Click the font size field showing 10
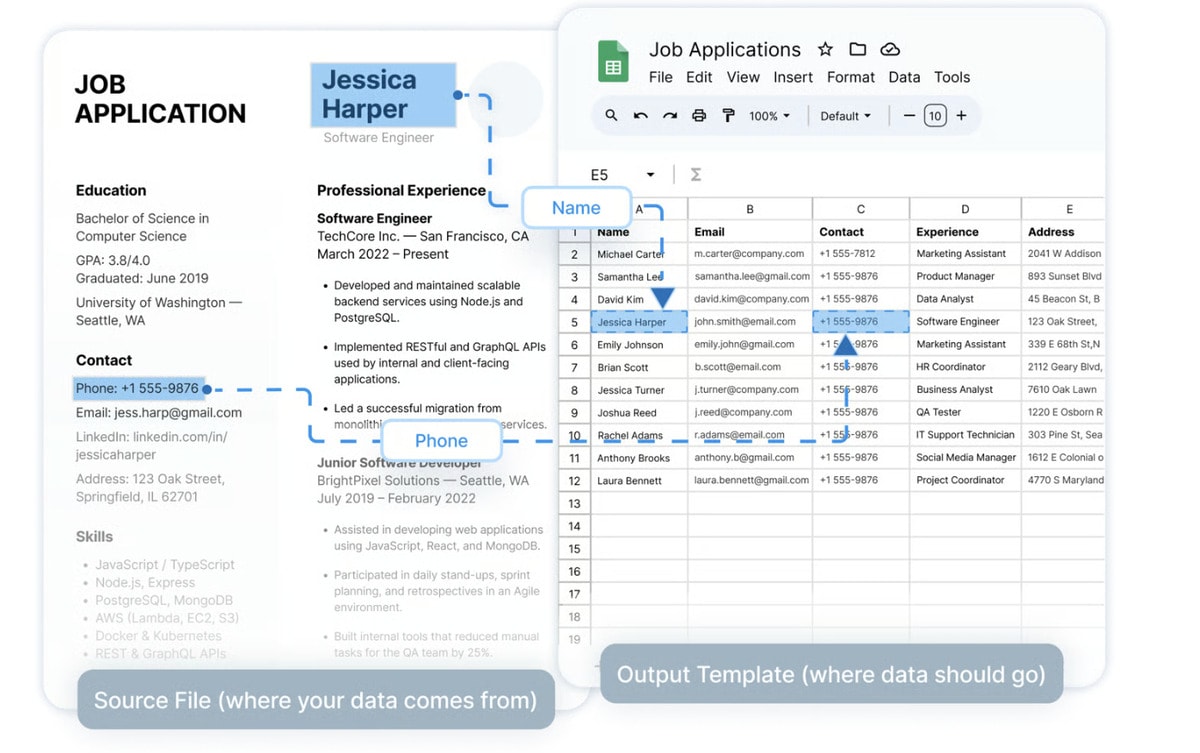The width and height of the screenshot is (1200, 753). pyautogui.click(x=935, y=116)
